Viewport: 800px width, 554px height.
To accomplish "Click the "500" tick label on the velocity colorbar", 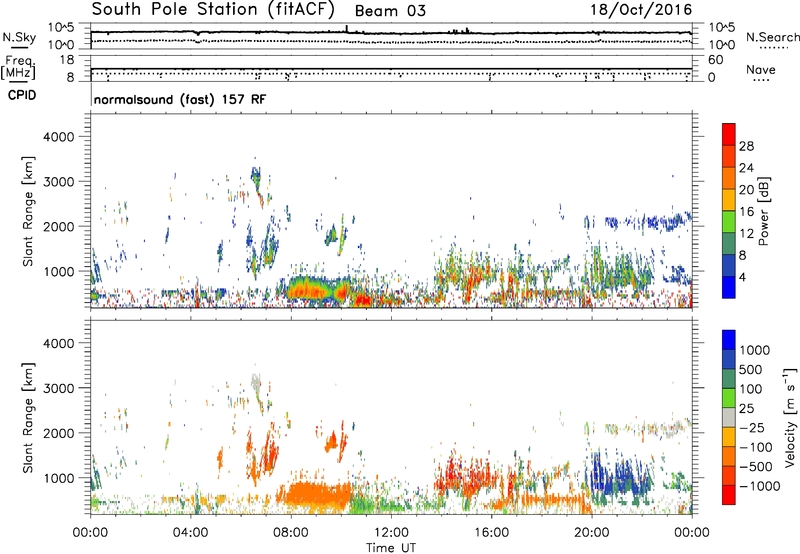I will pyautogui.click(x=750, y=369).
